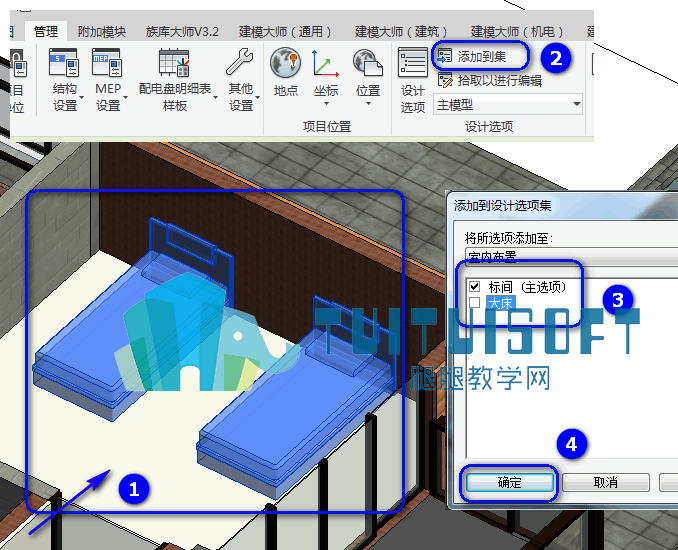Open the Main Model dropdown (主模型)

coord(508,104)
